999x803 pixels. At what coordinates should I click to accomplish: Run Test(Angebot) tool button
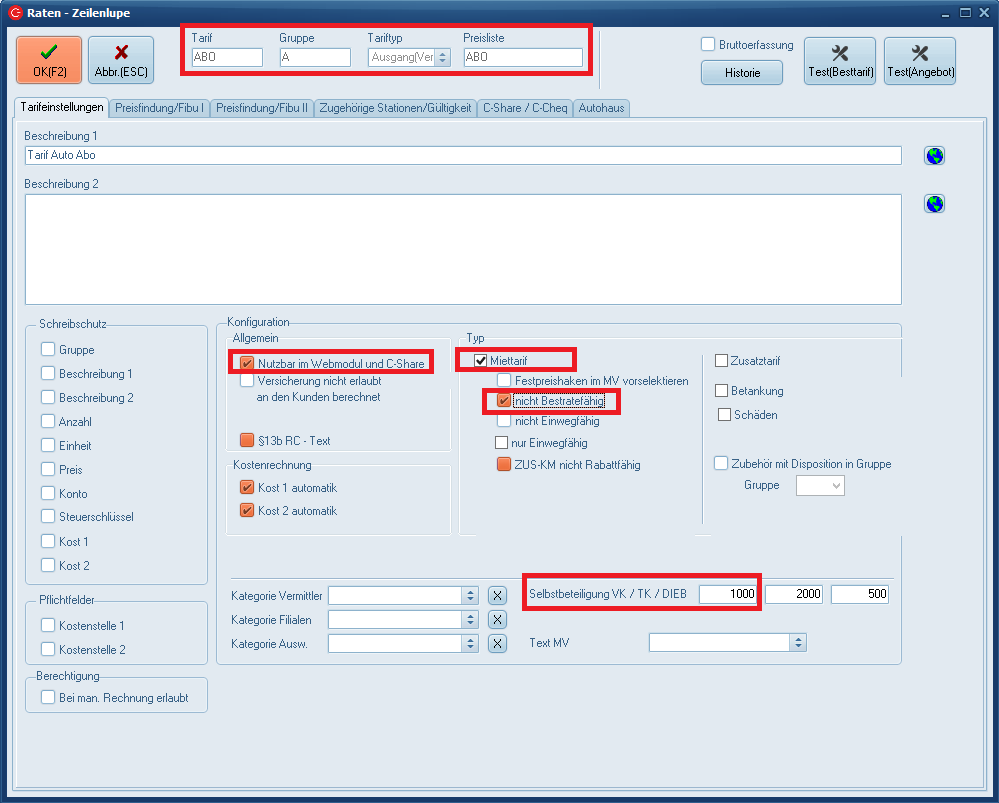(x=920, y=60)
